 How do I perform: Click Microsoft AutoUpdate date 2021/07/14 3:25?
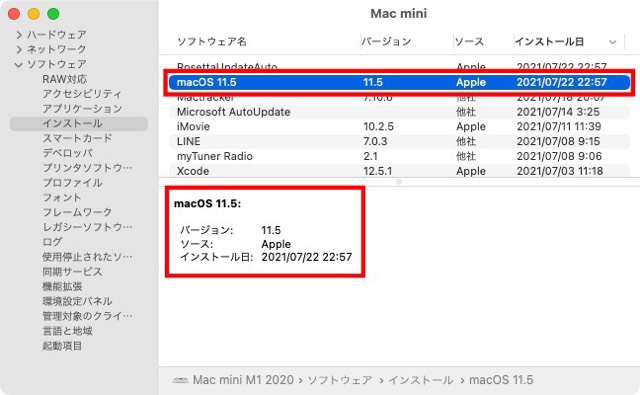558,112
